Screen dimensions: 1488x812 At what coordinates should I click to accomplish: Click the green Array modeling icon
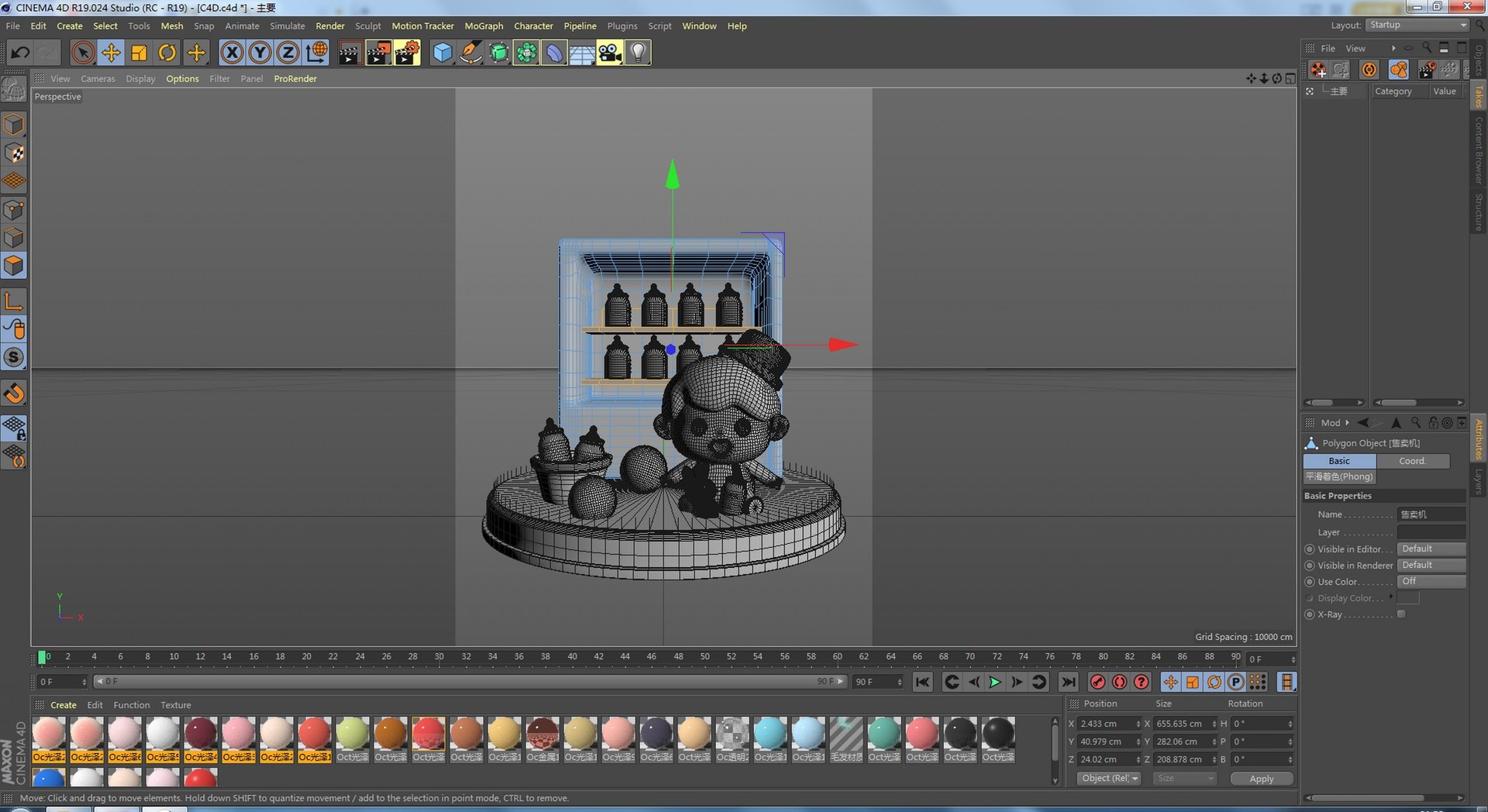(x=526, y=53)
